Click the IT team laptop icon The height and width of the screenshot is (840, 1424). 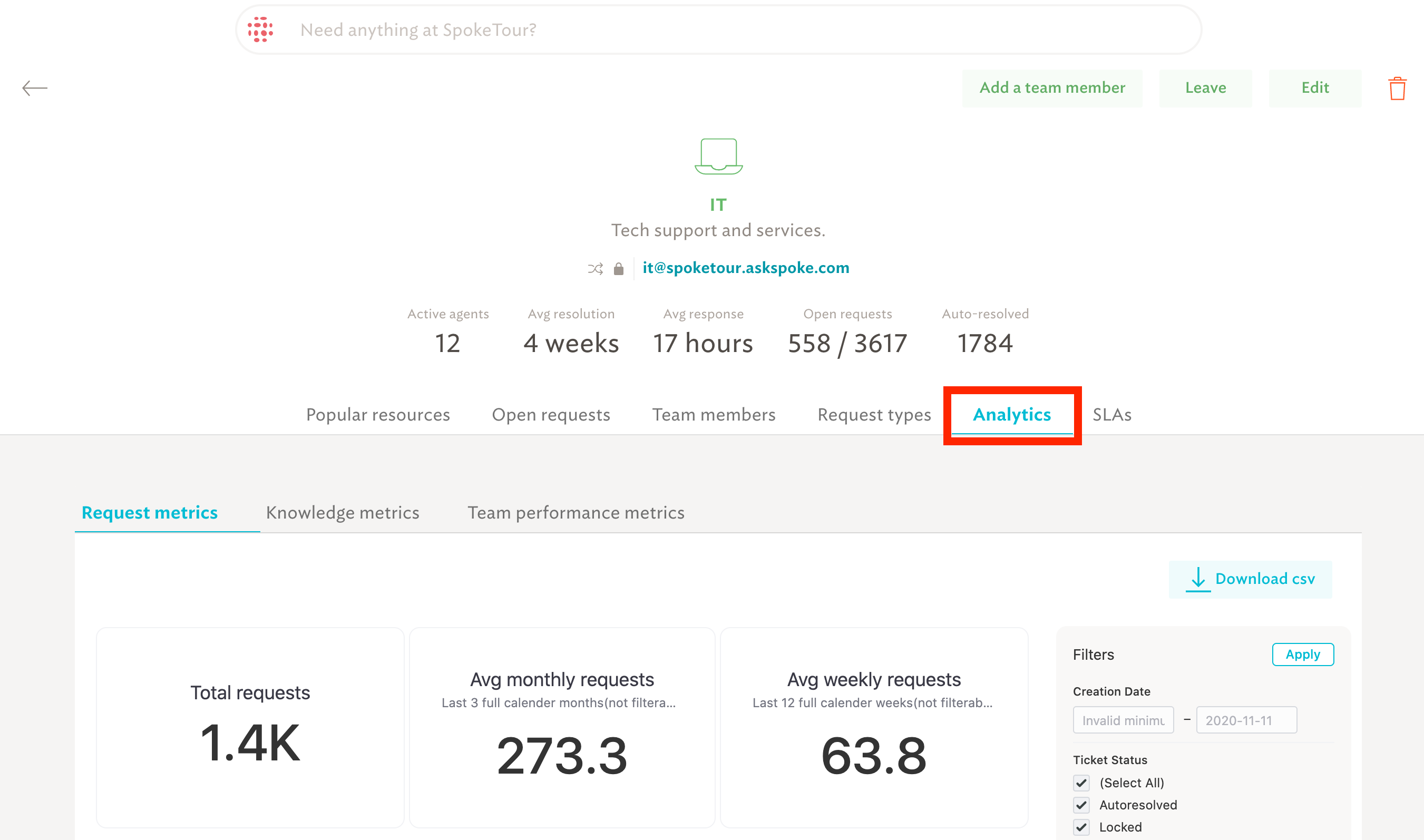(x=718, y=156)
